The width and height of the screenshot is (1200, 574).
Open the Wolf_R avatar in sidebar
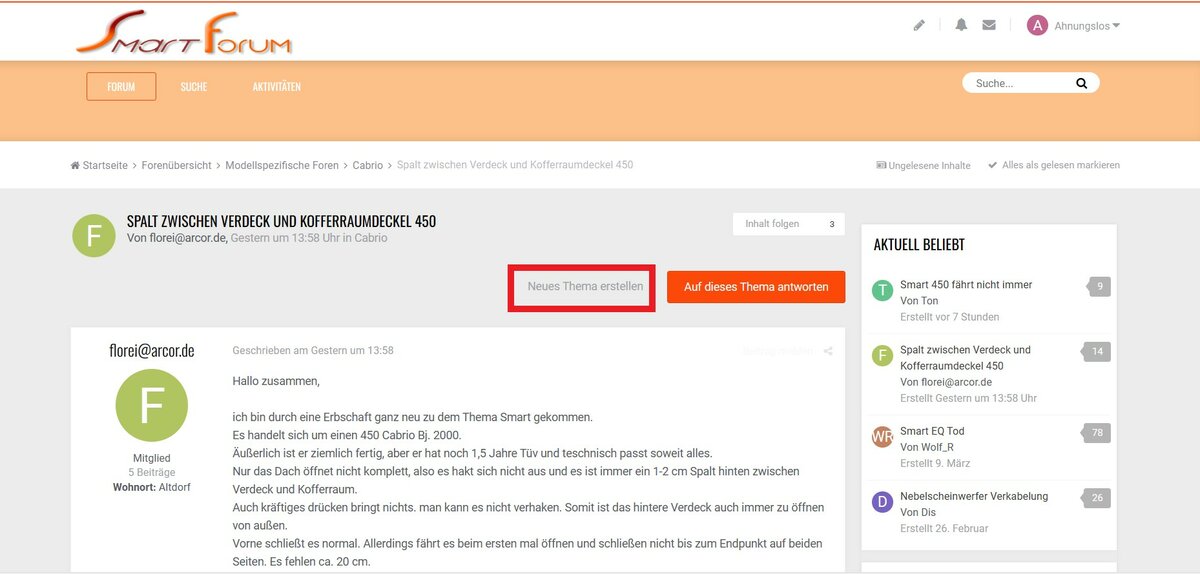[882, 437]
